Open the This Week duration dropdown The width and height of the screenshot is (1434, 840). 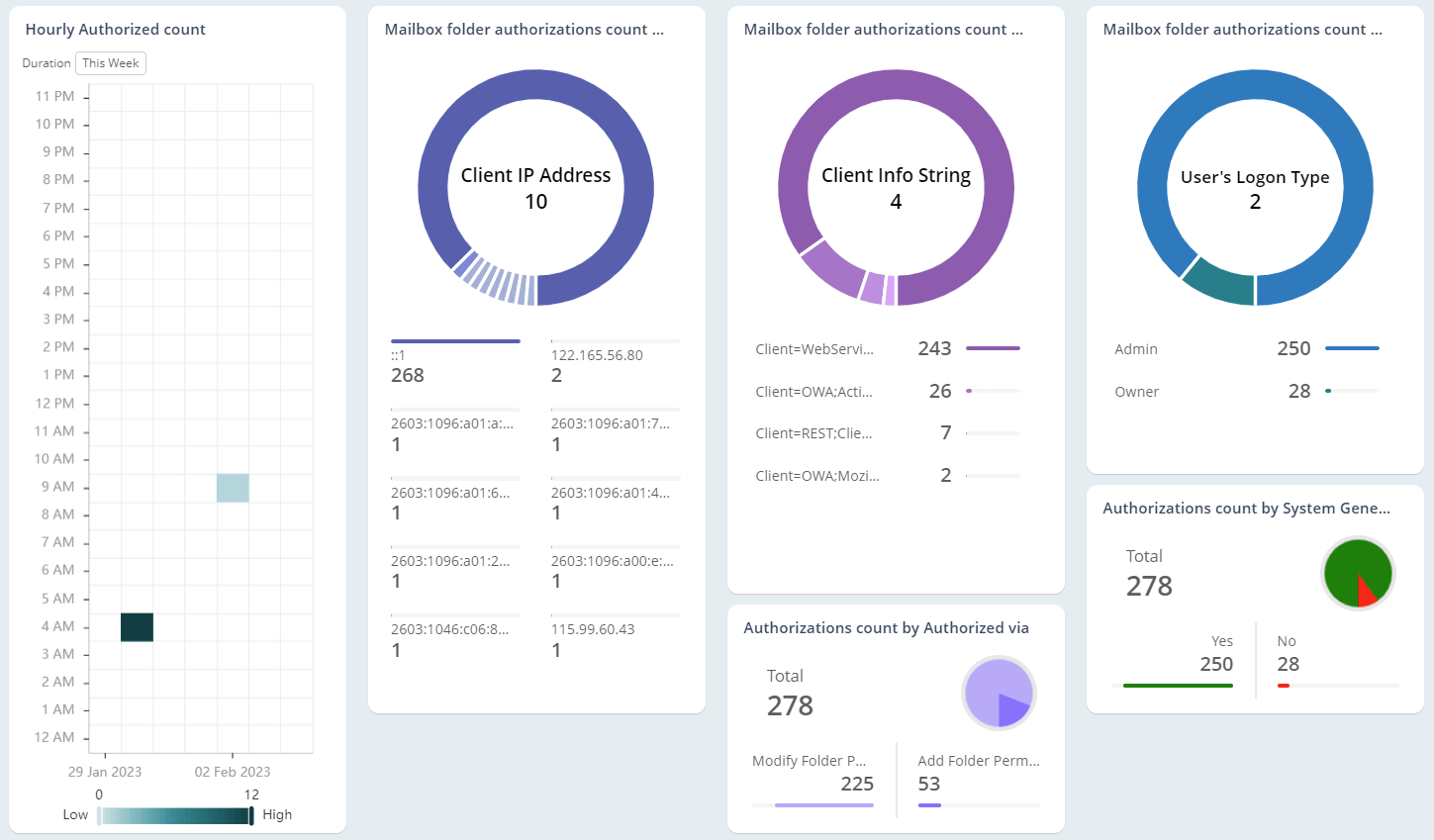(x=111, y=63)
